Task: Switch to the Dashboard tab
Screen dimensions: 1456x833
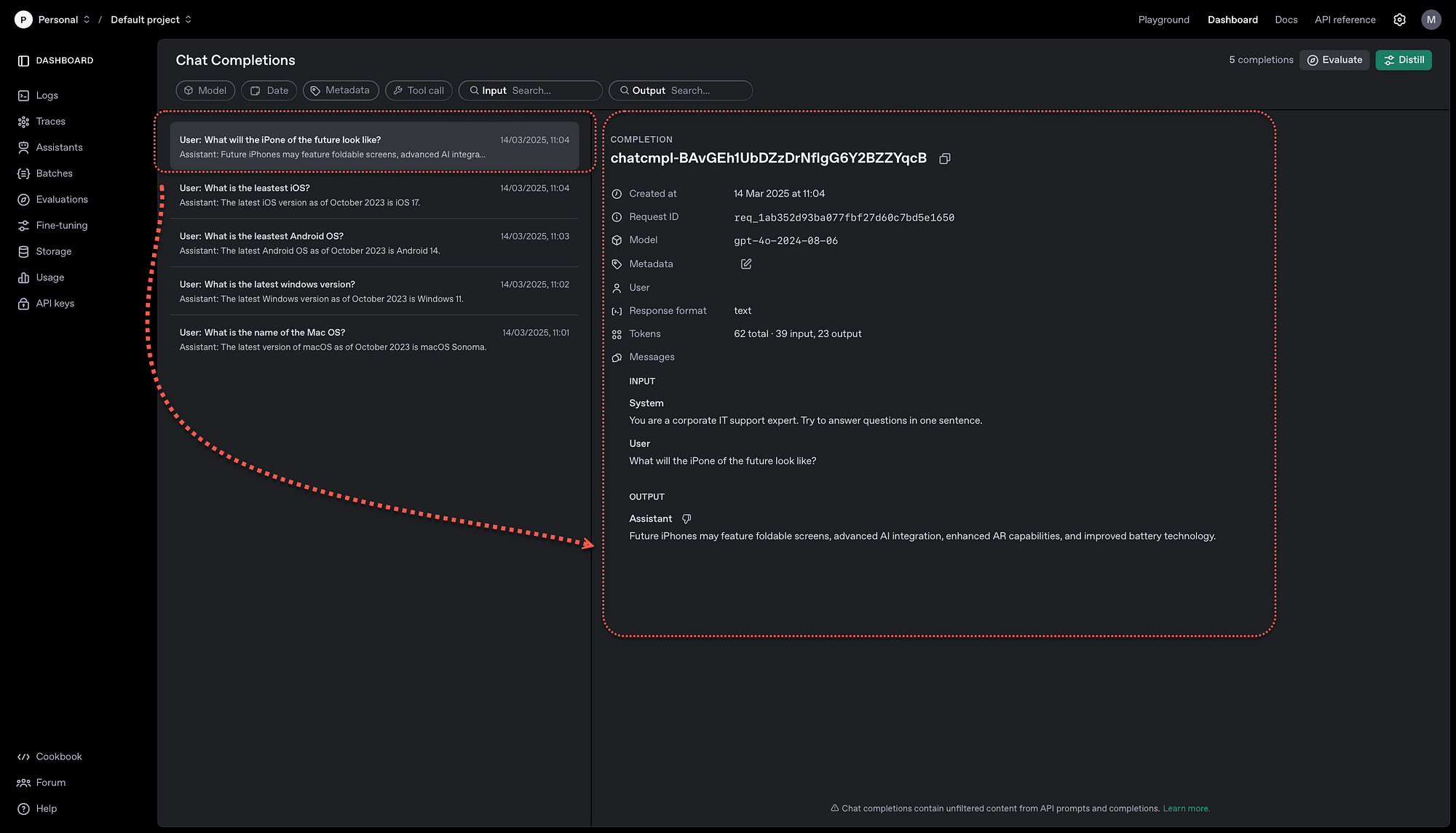Action: (x=1233, y=20)
